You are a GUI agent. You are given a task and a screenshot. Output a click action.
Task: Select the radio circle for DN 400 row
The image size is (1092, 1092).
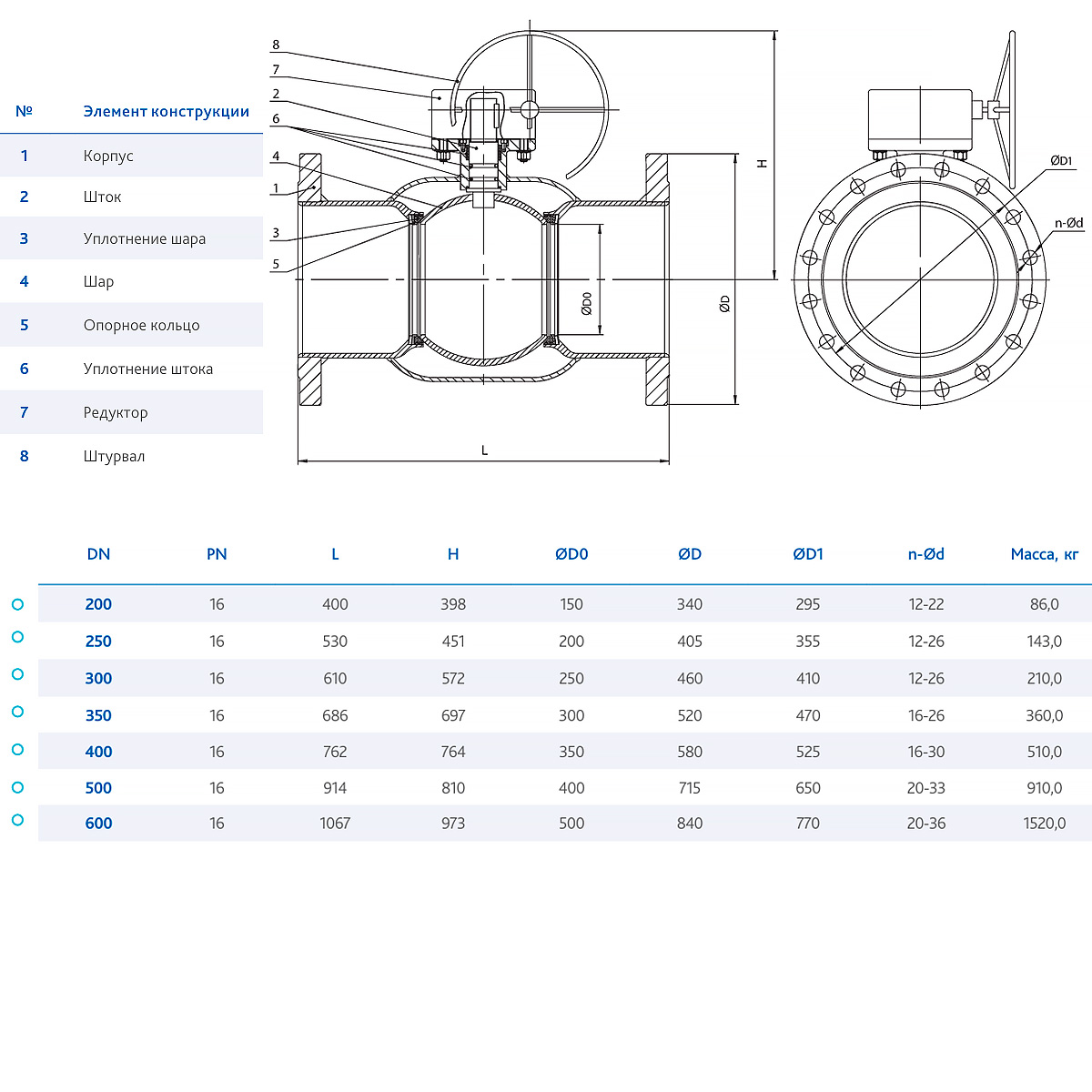[17, 749]
